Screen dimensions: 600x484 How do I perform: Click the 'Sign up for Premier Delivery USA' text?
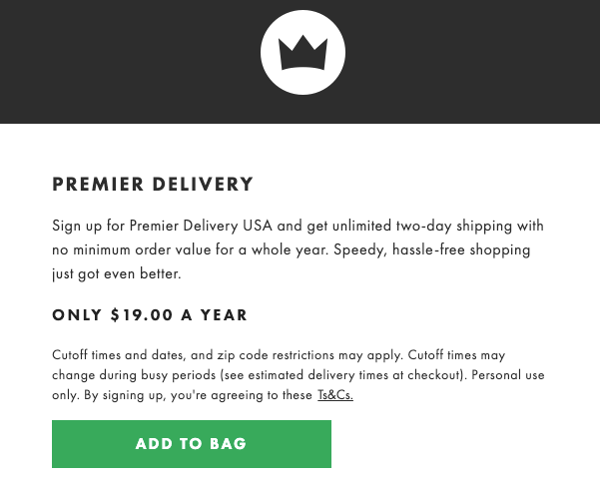(x=162, y=226)
